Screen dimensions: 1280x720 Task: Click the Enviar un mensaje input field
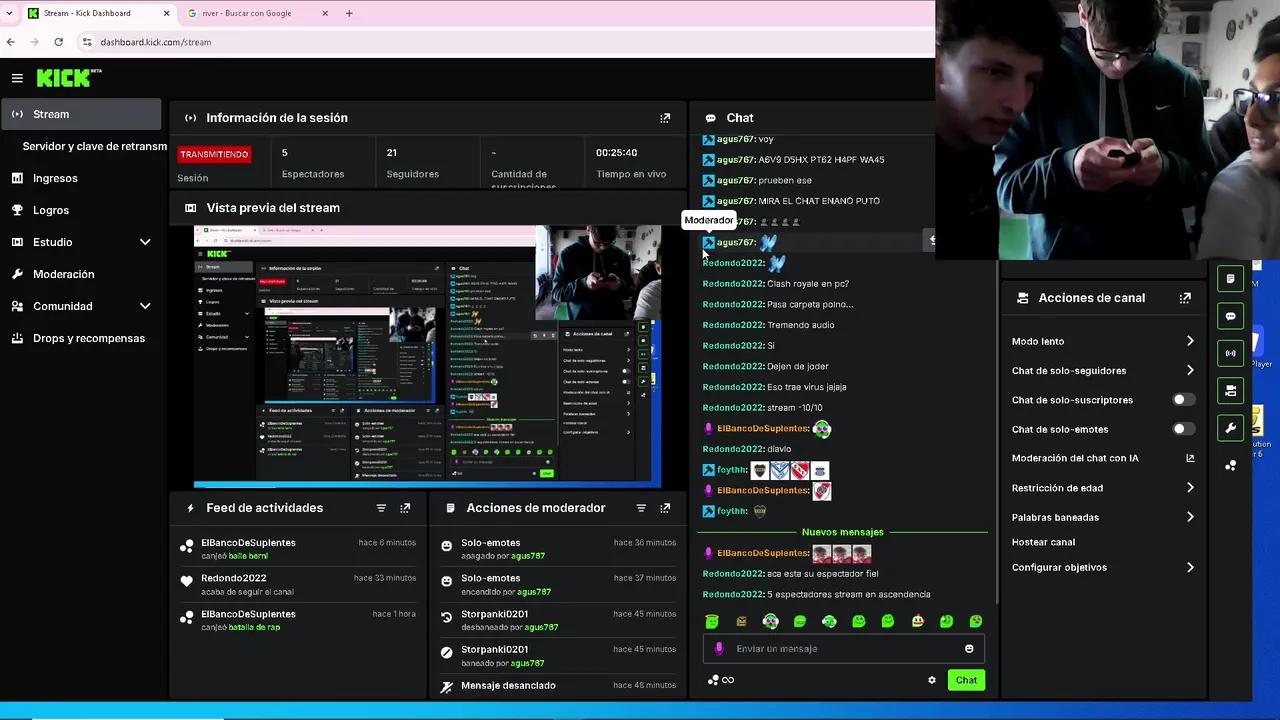coord(843,649)
